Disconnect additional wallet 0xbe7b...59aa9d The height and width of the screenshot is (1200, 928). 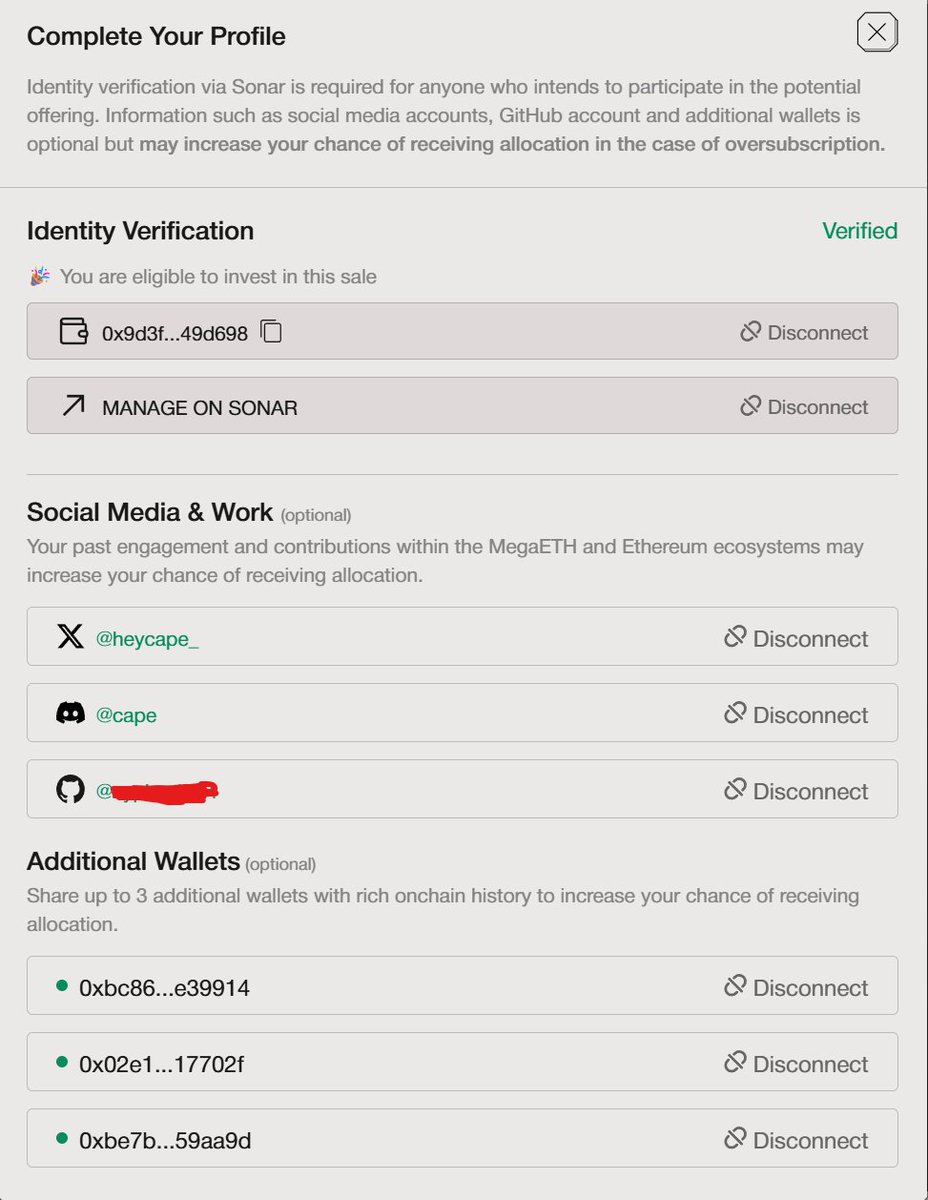tap(796, 1140)
